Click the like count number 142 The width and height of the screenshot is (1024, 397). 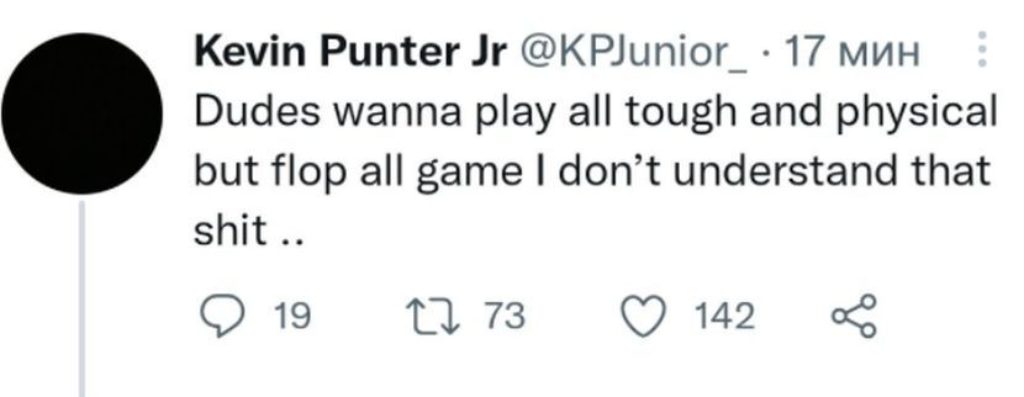click(x=724, y=317)
